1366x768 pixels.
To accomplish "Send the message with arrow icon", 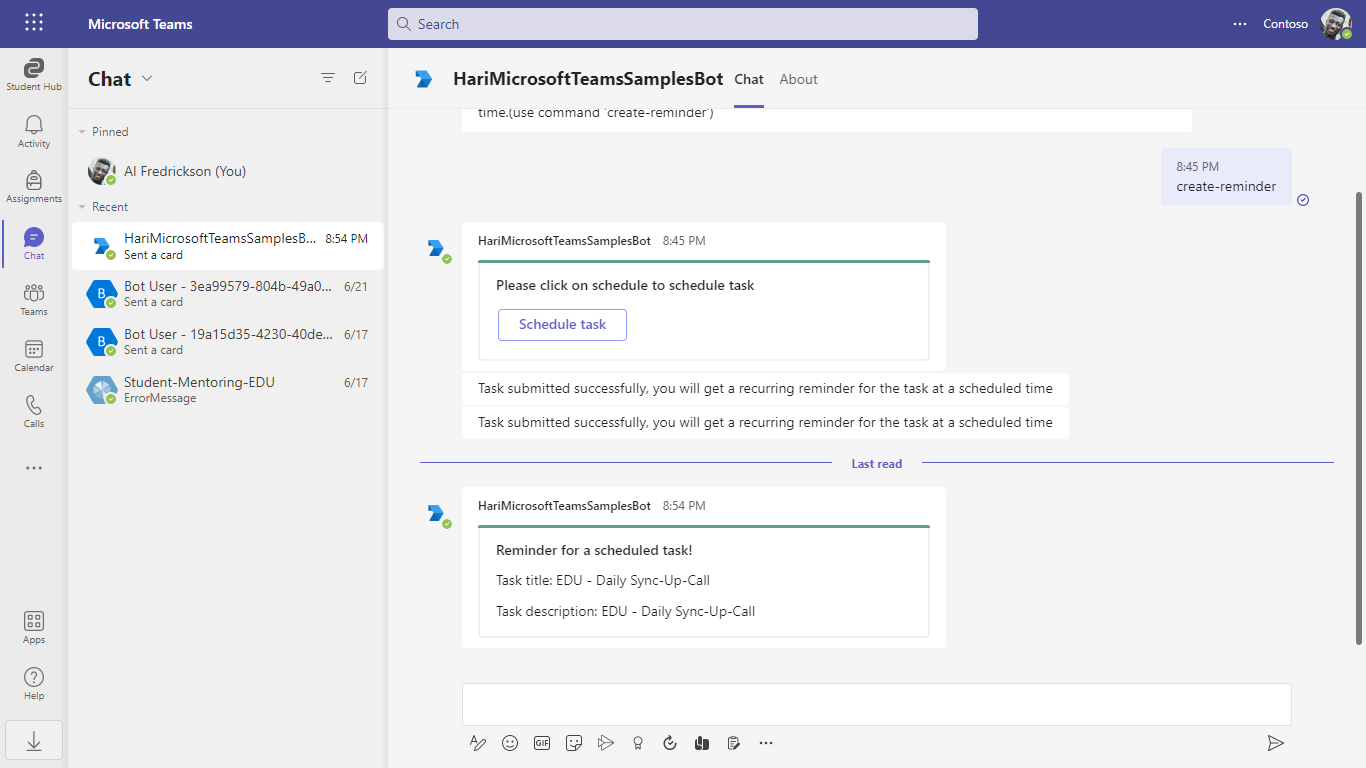I will point(1275,743).
